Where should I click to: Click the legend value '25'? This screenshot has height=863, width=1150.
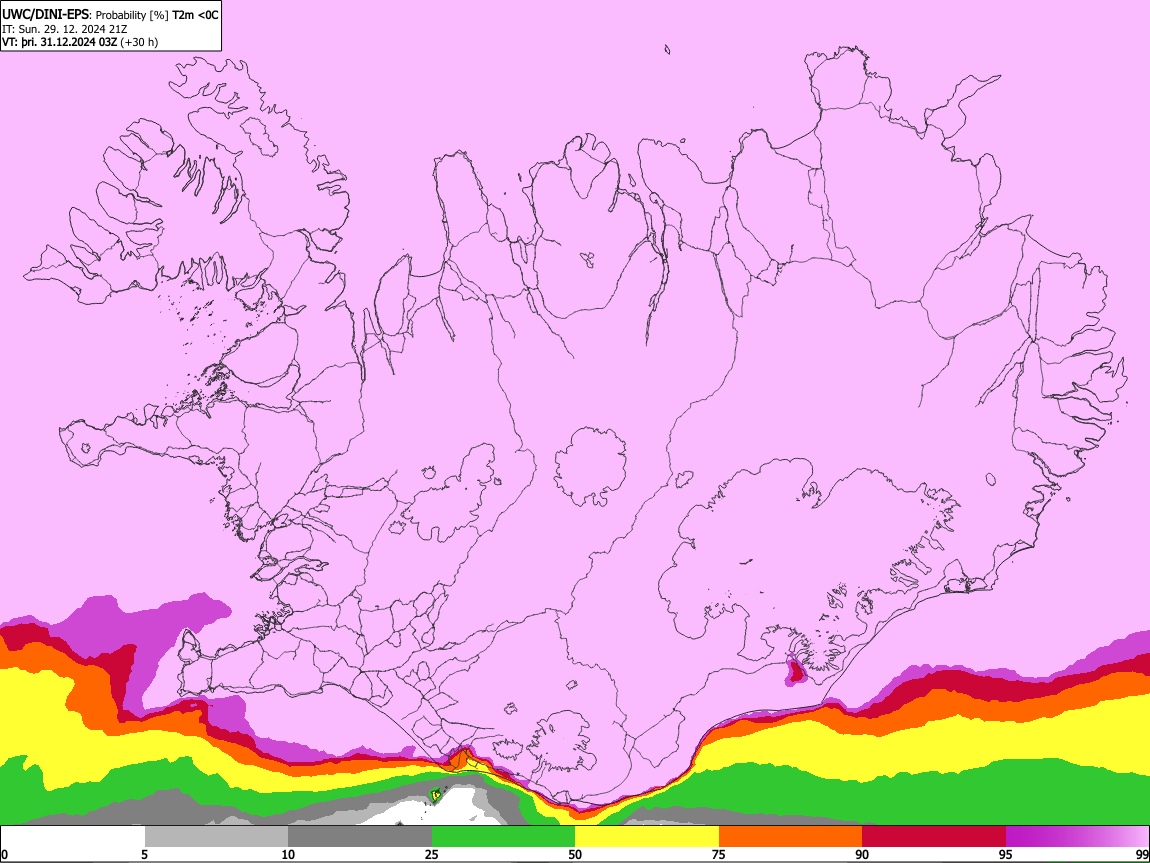click(x=431, y=855)
